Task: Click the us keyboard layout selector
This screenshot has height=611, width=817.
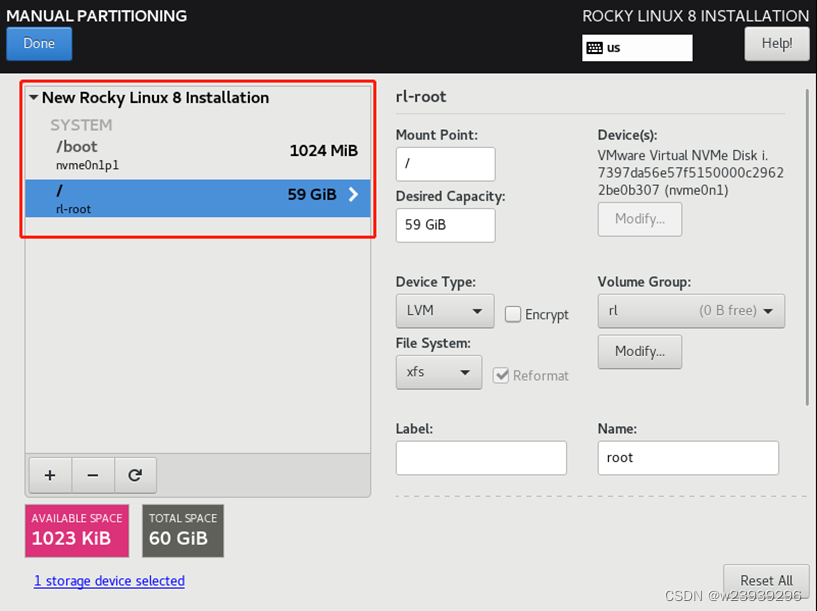Action: (637, 48)
